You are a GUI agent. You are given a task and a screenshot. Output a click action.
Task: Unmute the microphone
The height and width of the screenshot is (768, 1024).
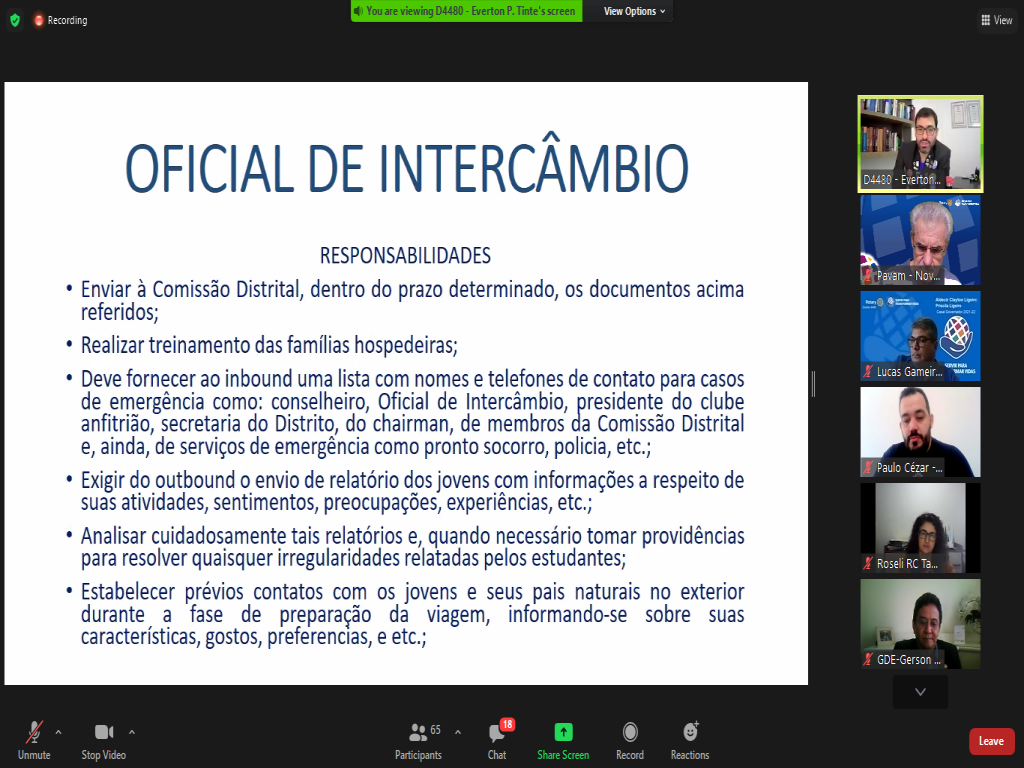coord(34,738)
